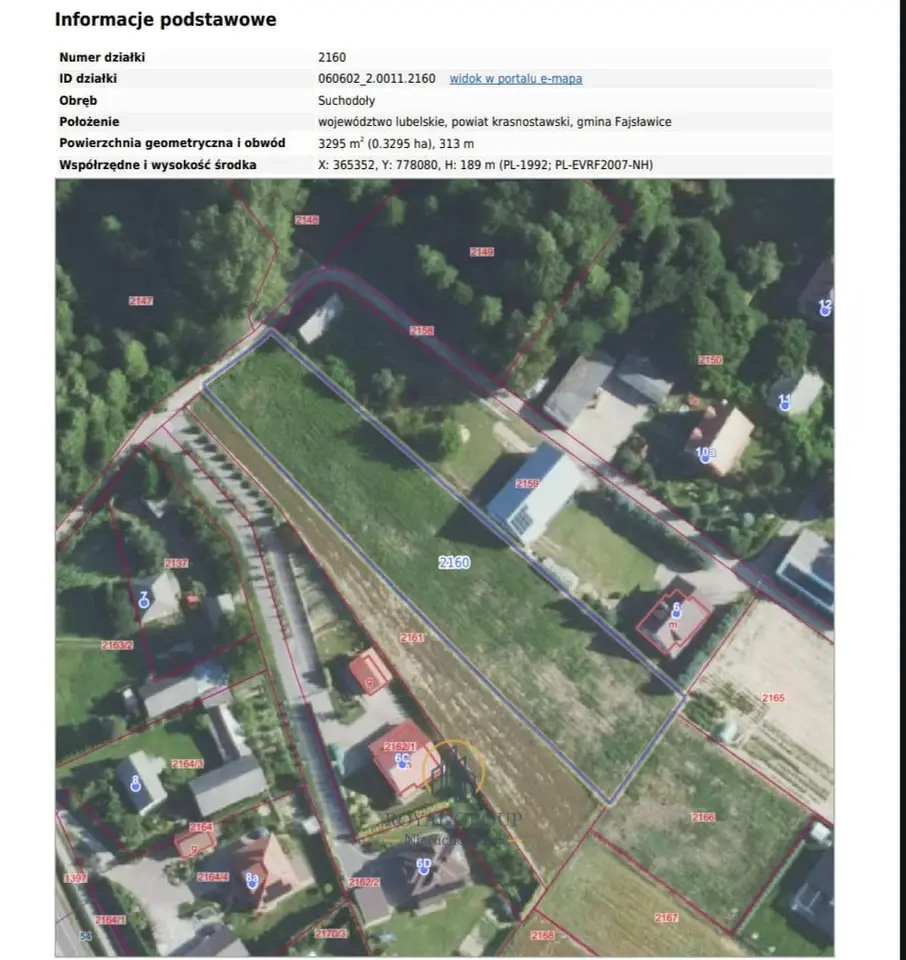Screen dimensions: 906x960
Task: Click the 'Obręb' row label
Action: point(78,100)
